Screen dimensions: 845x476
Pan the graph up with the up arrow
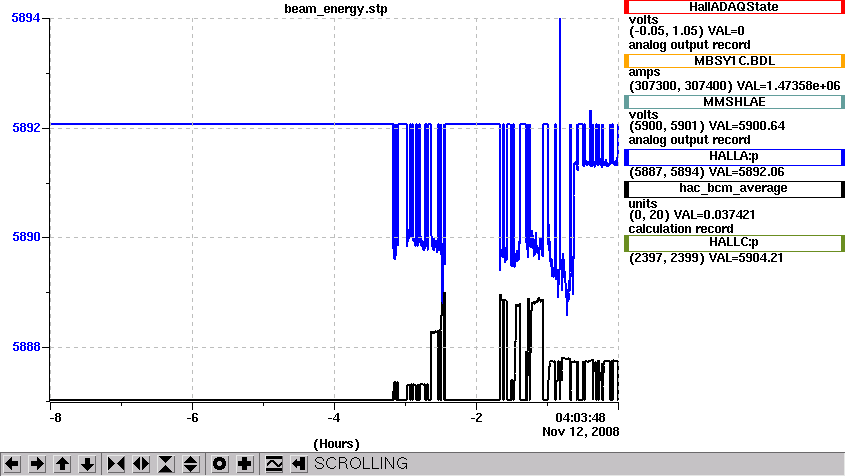(x=63, y=464)
